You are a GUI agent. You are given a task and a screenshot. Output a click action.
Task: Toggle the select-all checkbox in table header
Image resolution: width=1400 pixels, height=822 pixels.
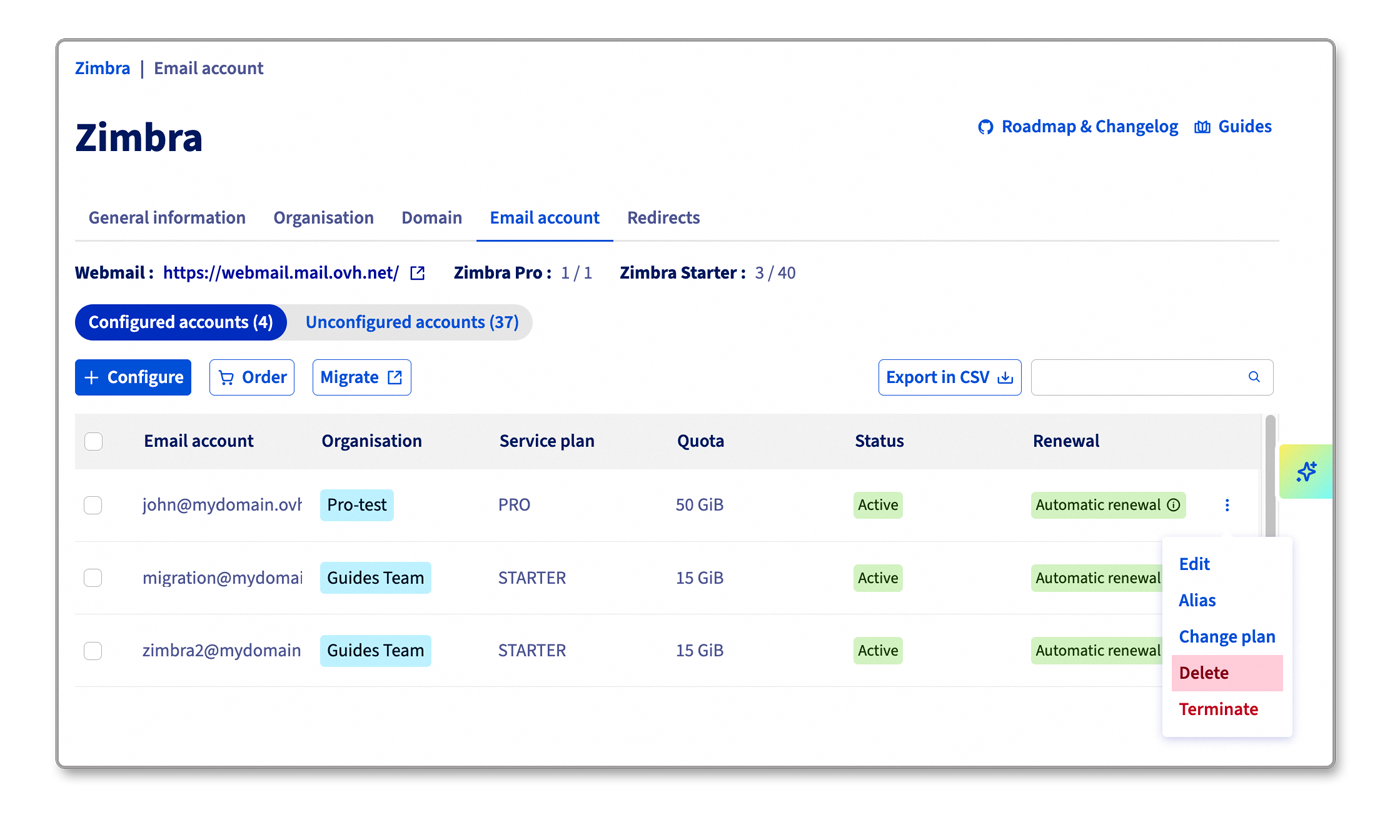pos(93,441)
